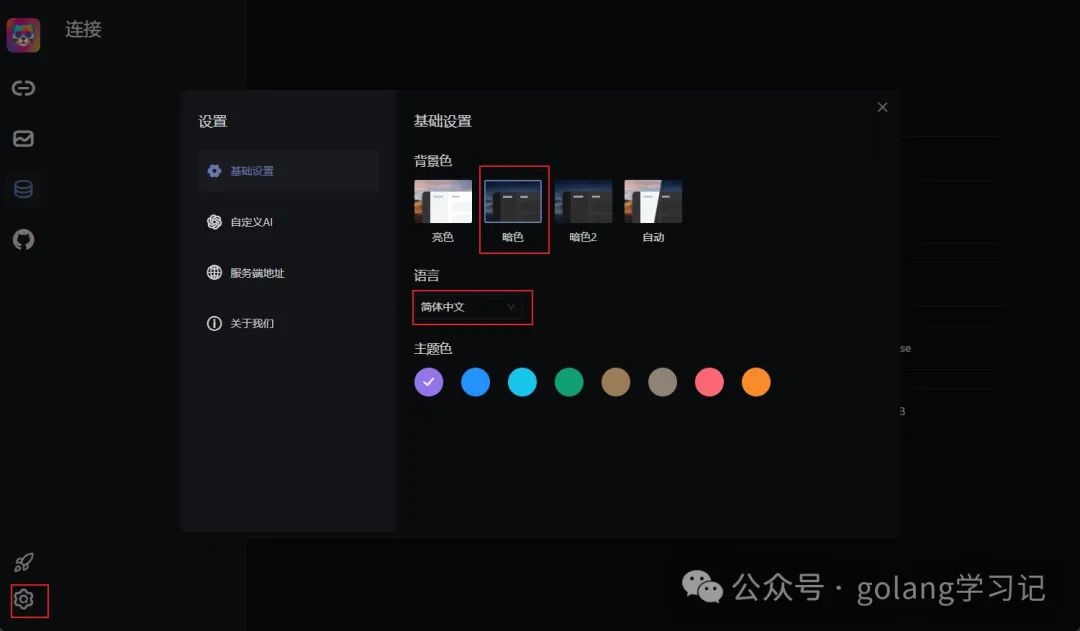This screenshot has height=631, width=1080.
Task: Click the 暗色2 label text
Action: [583, 237]
